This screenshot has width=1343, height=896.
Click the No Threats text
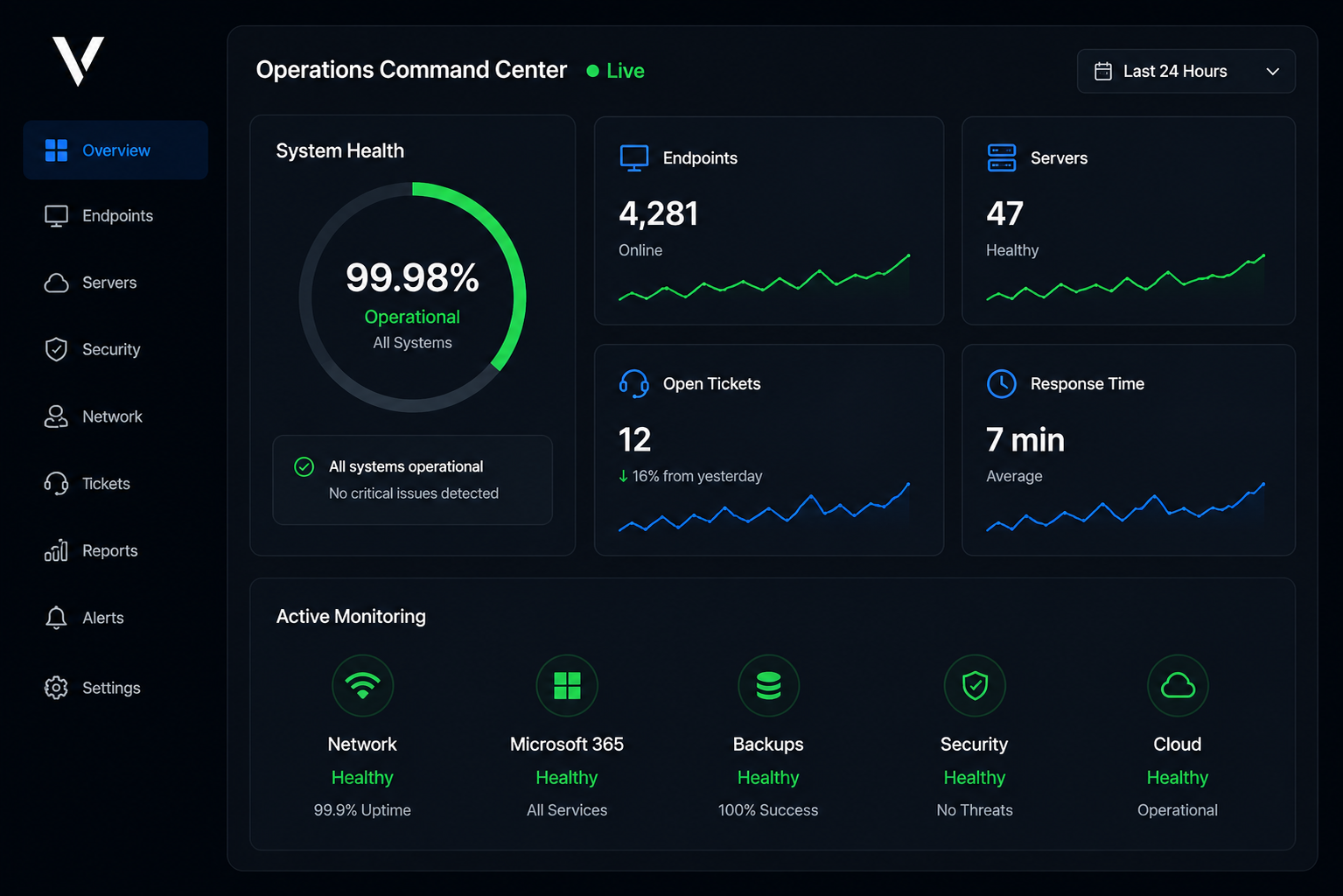(x=975, y=810)
